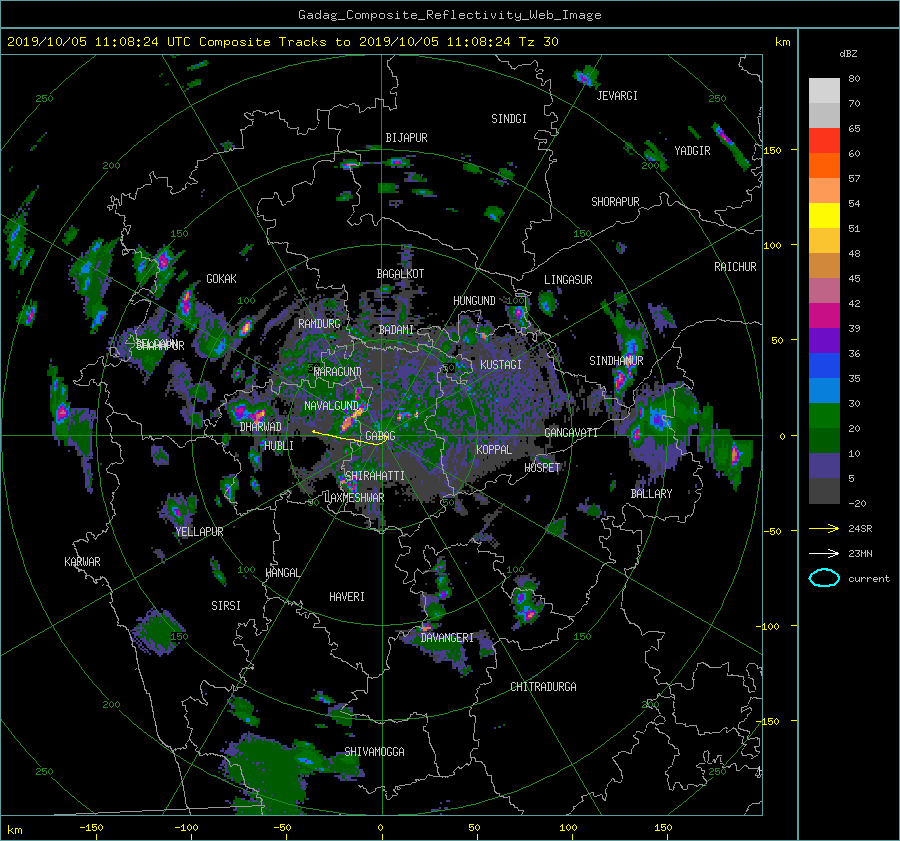The height and width of the screenshot is (841, 900).
Task: Pick the purple 36 dBZ legend swatch
Action: pyautogui.click(x=824, y=341)
